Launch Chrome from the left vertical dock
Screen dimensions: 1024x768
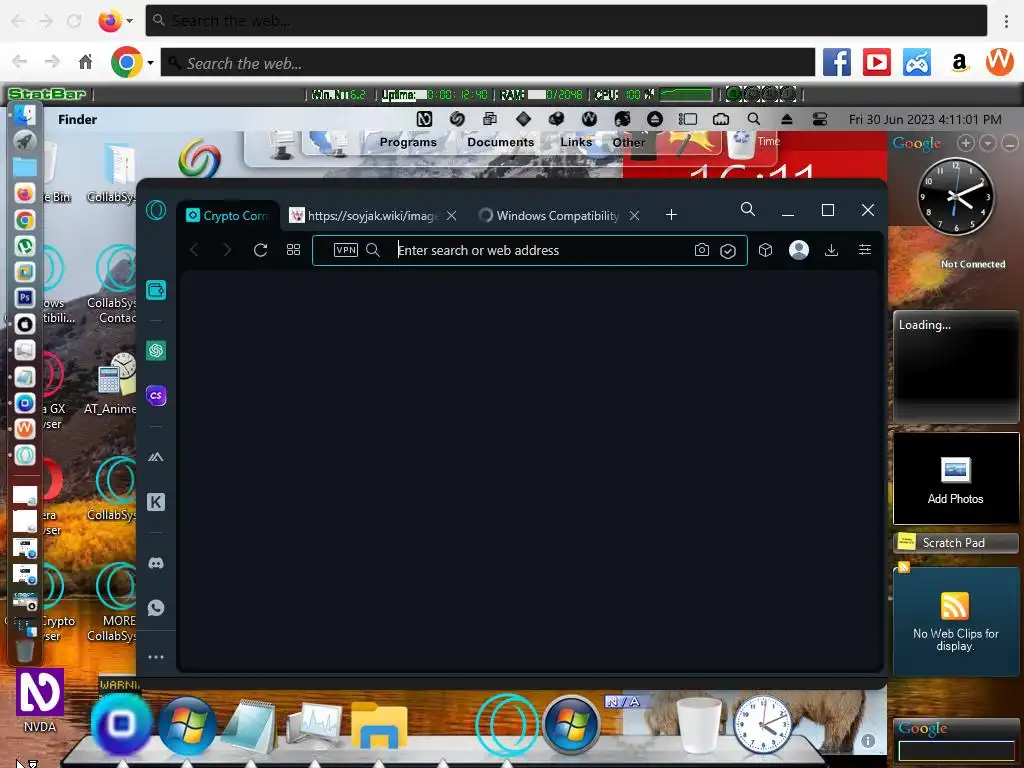tap(25, 220)
